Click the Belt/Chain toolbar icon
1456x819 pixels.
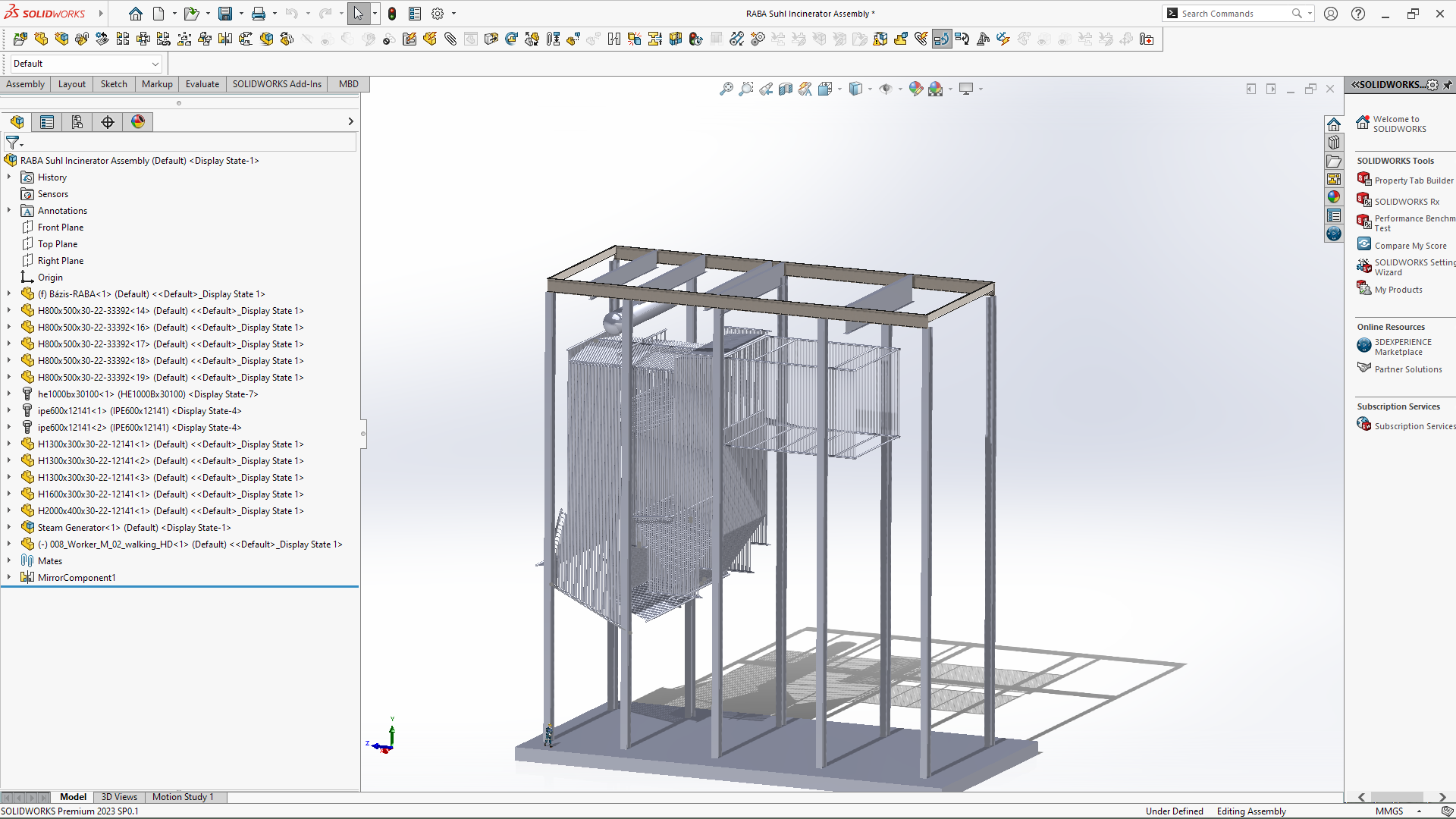[736, 39]
